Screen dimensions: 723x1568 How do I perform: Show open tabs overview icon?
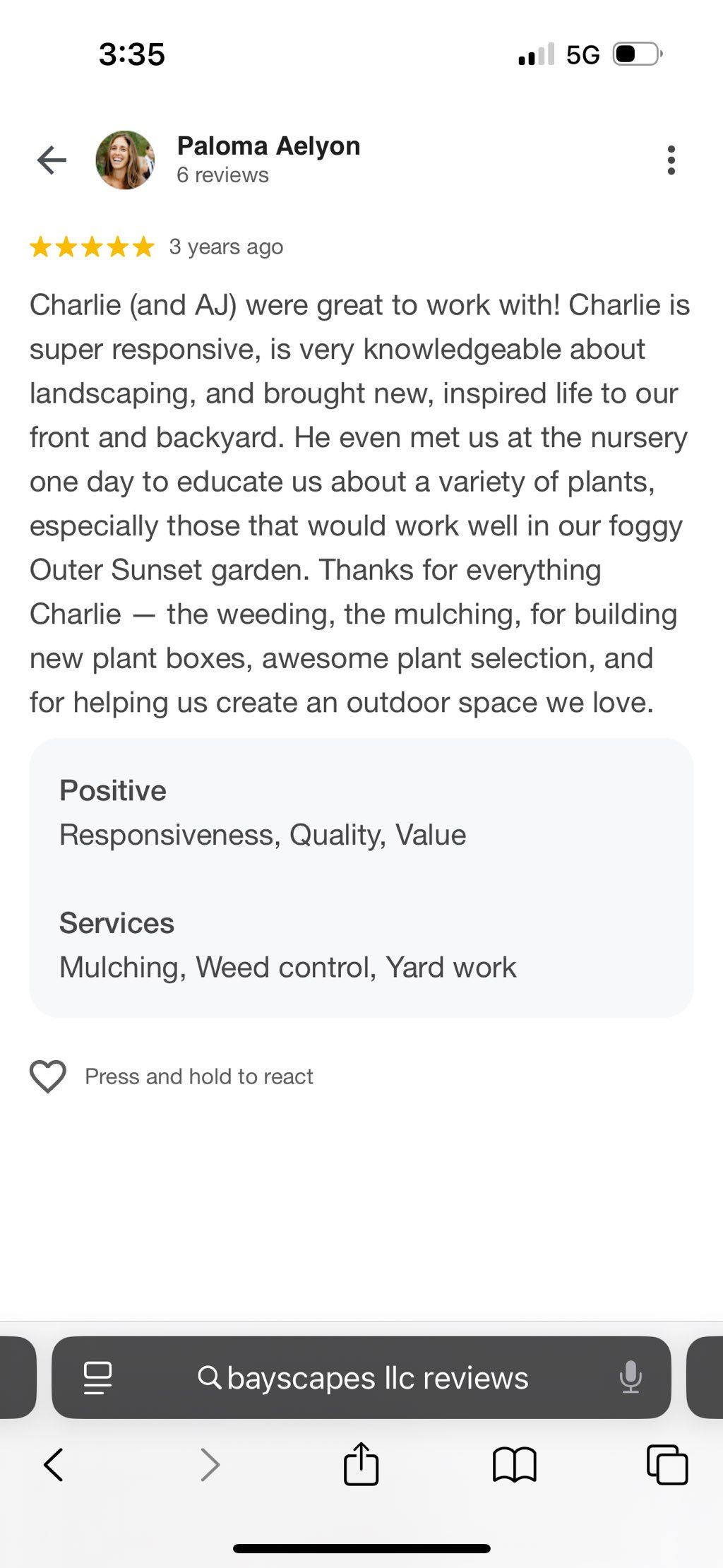coord(667,1464)
